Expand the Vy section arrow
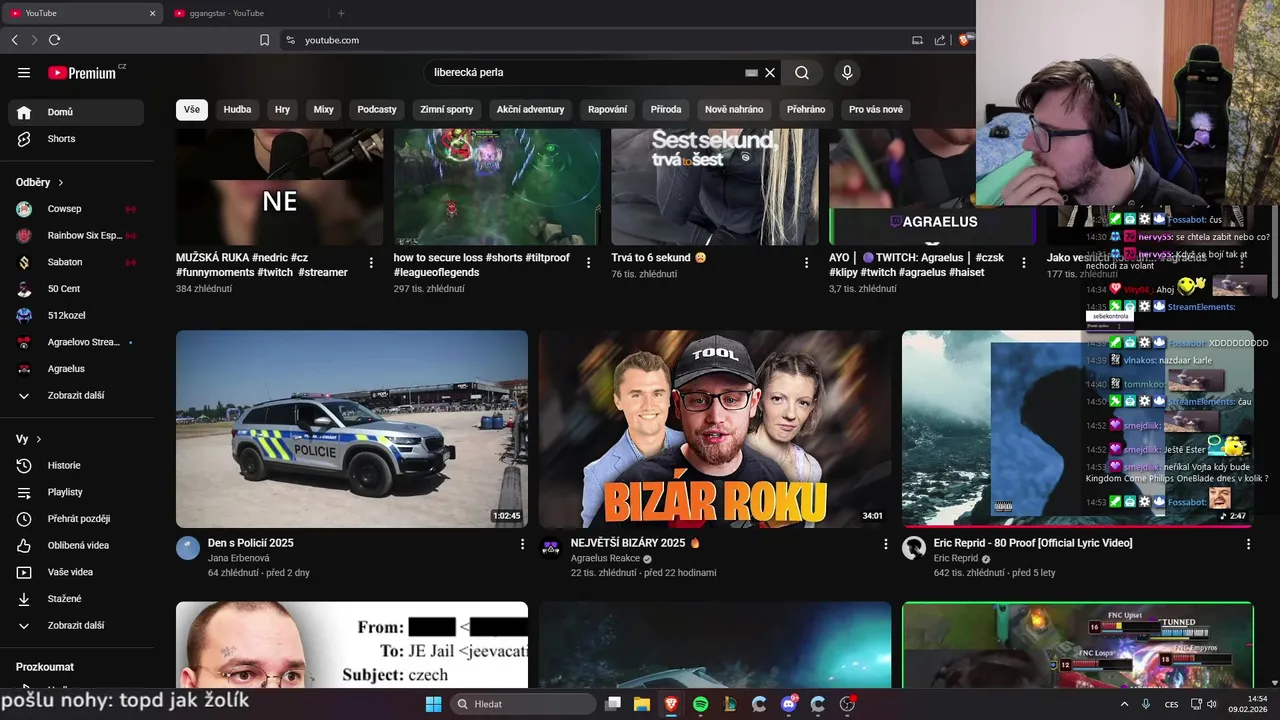This screenshot has width=1280, height=720. pyautogui.click(x=39, y=439)
